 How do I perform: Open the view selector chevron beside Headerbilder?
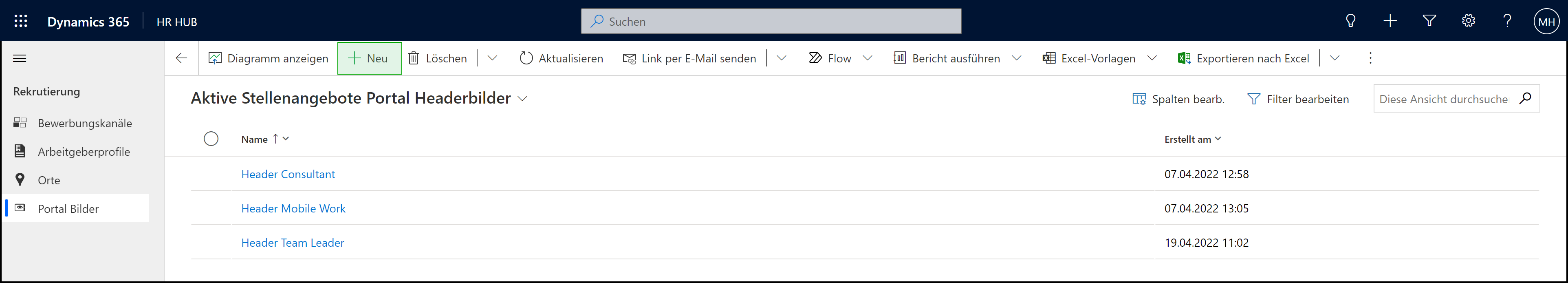(522, 99)
